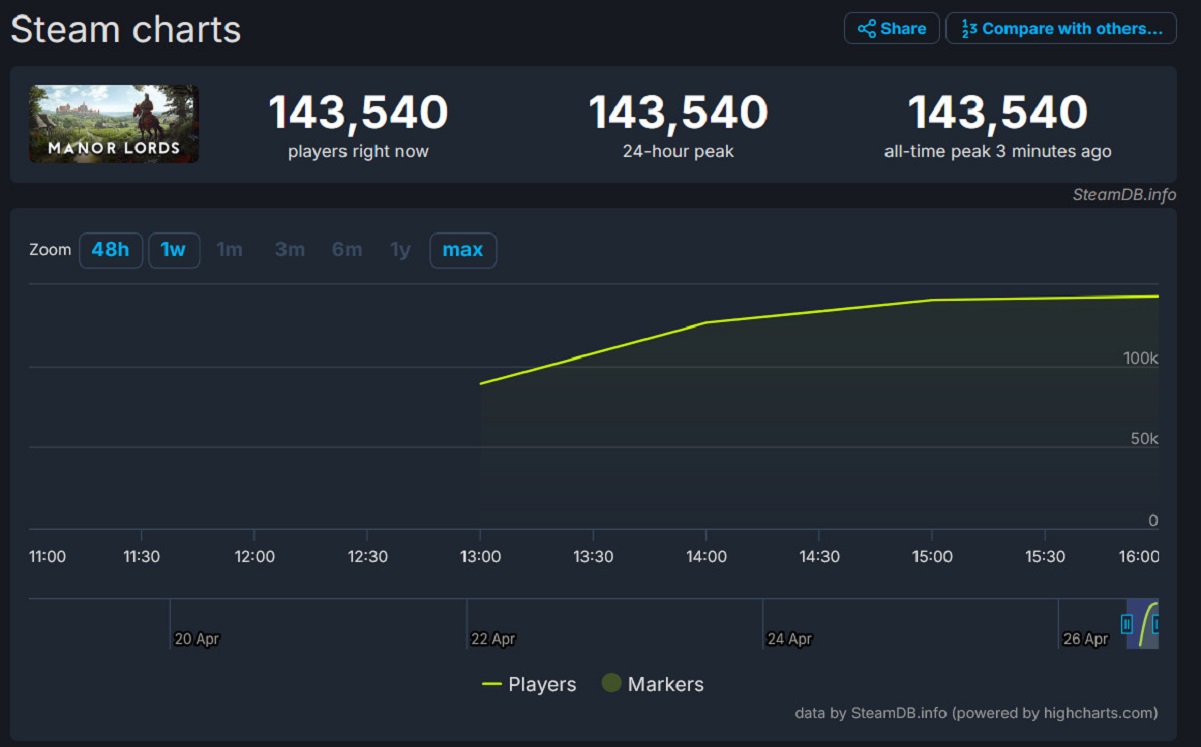
Task: Click the players right now count
Action: point(358,112)
